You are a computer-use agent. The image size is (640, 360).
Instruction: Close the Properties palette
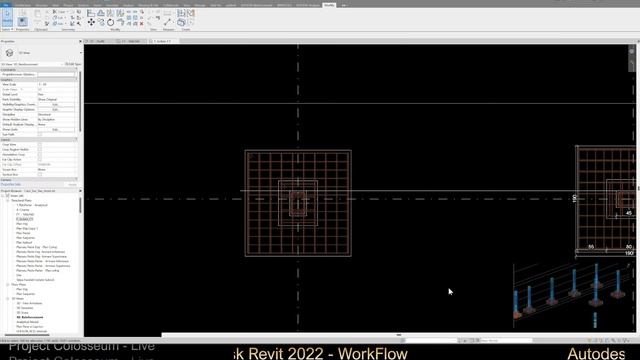click(x=80, y=41)
